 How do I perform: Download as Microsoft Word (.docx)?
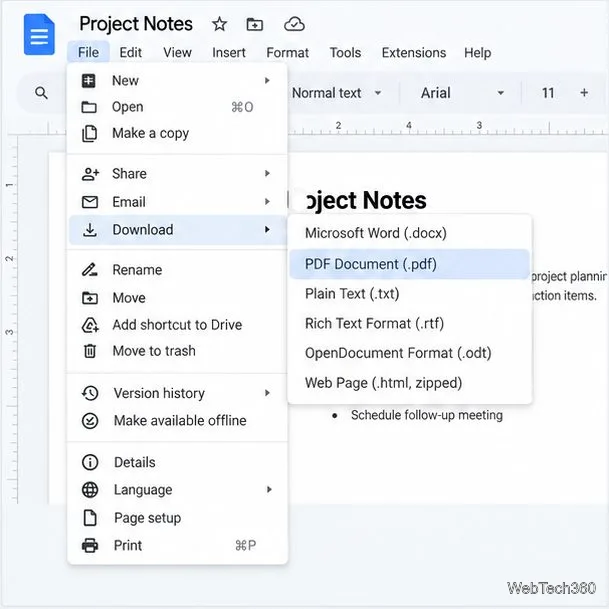(x=410, y=233)
